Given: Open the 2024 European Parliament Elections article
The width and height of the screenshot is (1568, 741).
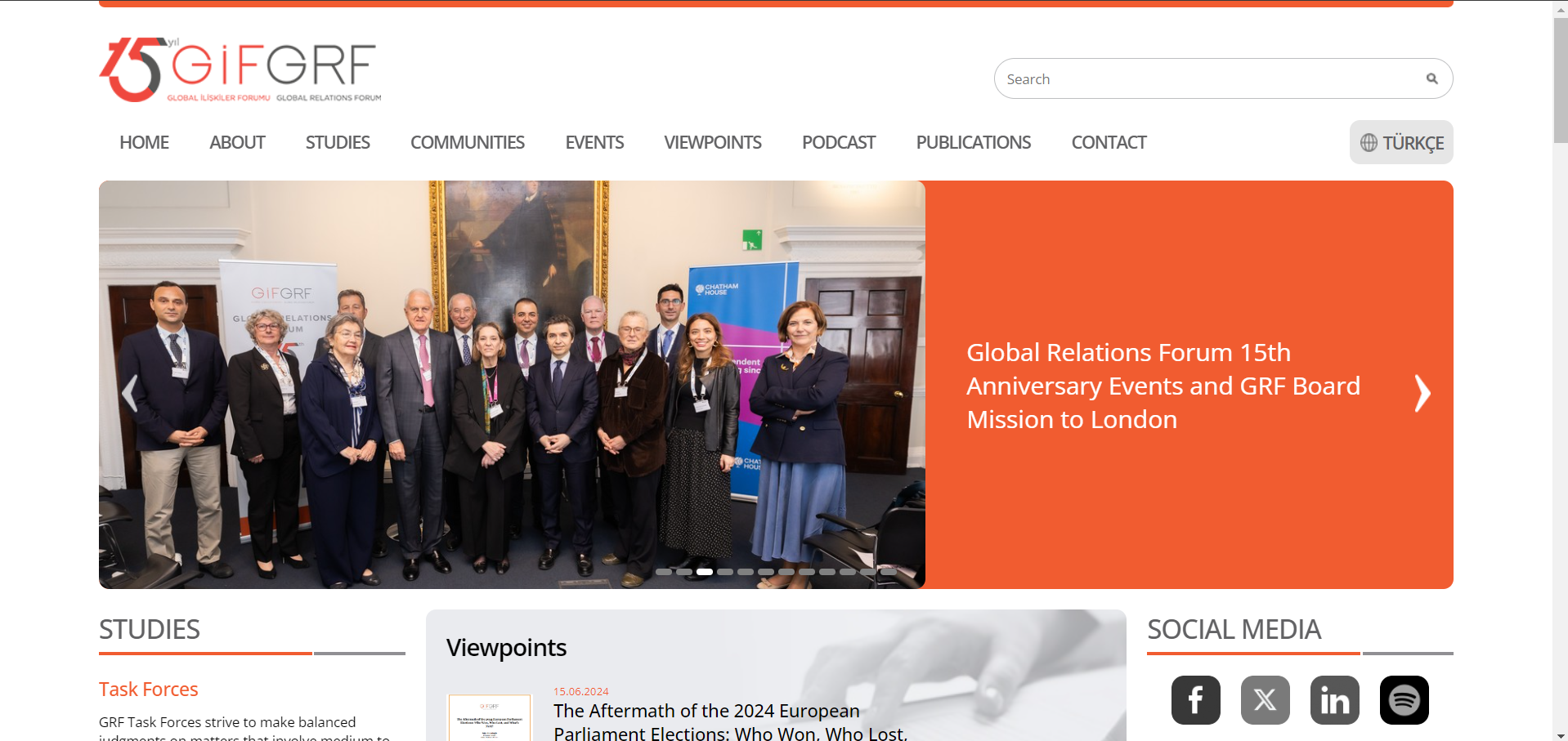Looking at the screenshot, I should click(x=730, y=721).
